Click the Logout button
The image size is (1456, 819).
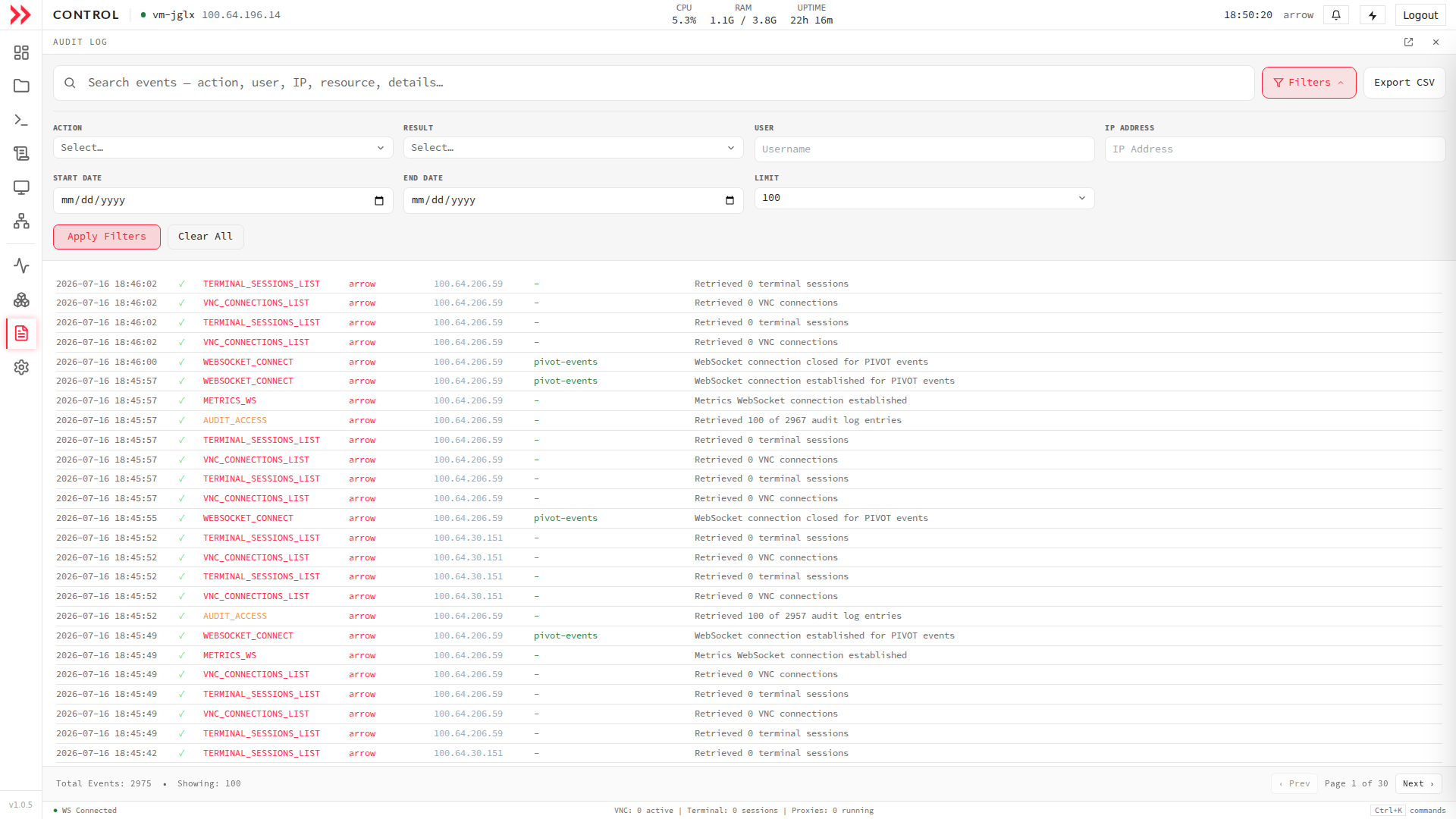(x=1420, y=15)
